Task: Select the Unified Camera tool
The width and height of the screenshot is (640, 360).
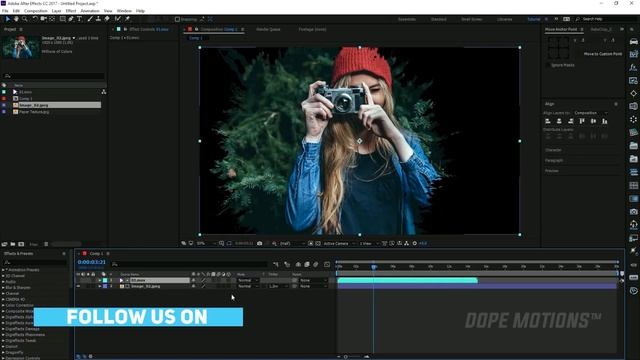Action: point(43,19)
